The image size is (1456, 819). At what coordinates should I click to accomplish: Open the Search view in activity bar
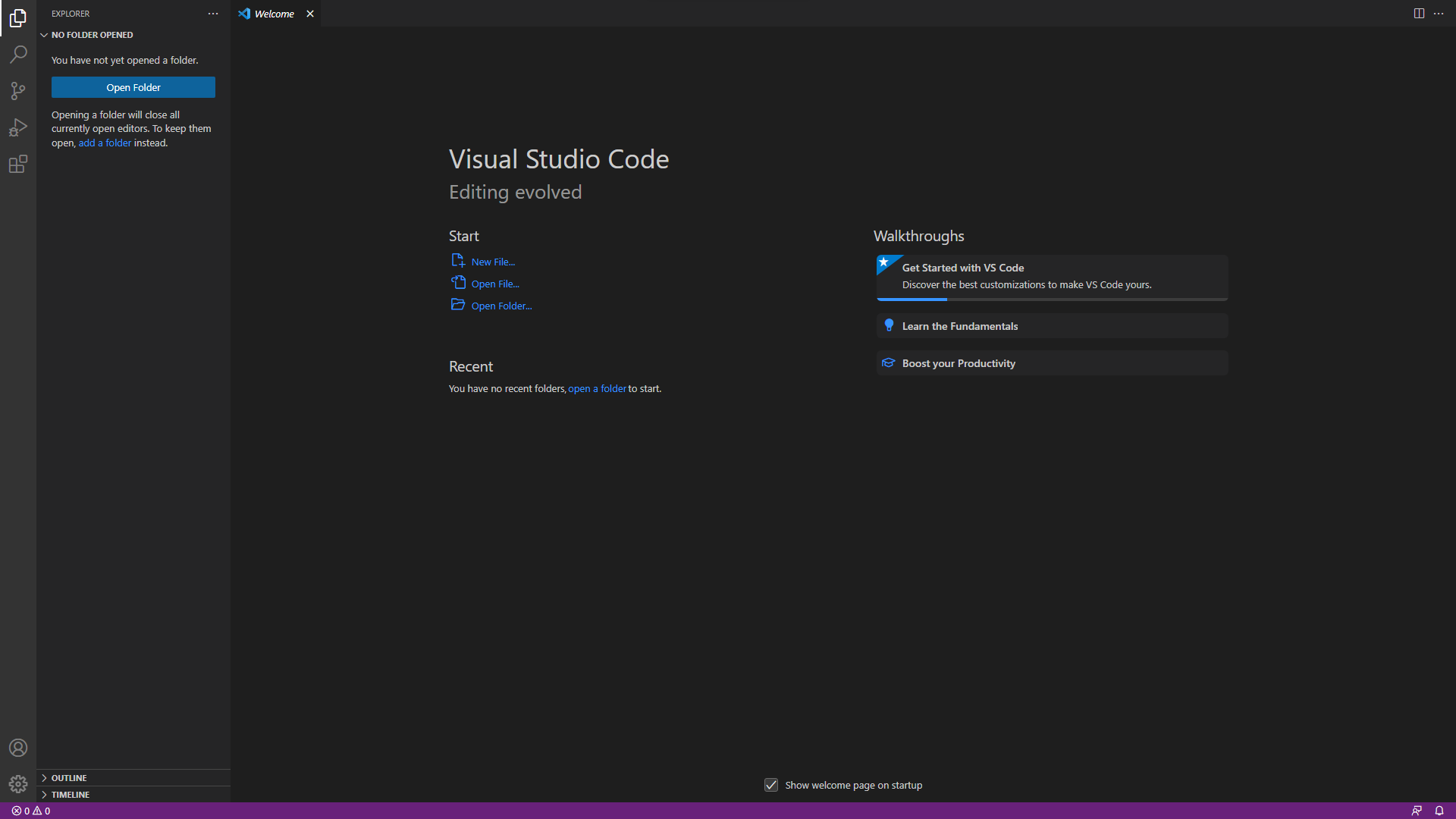pos(18,55)
